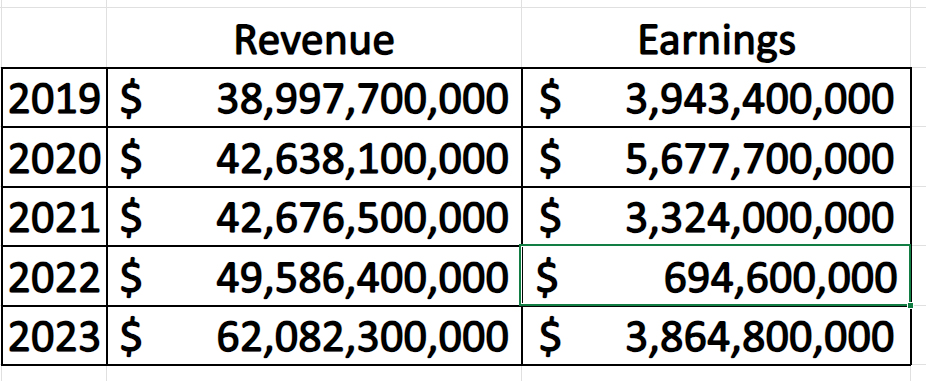Select revenue value 38,997,700,000
This screenshot has width=926, height=381.
coord(314,97)
